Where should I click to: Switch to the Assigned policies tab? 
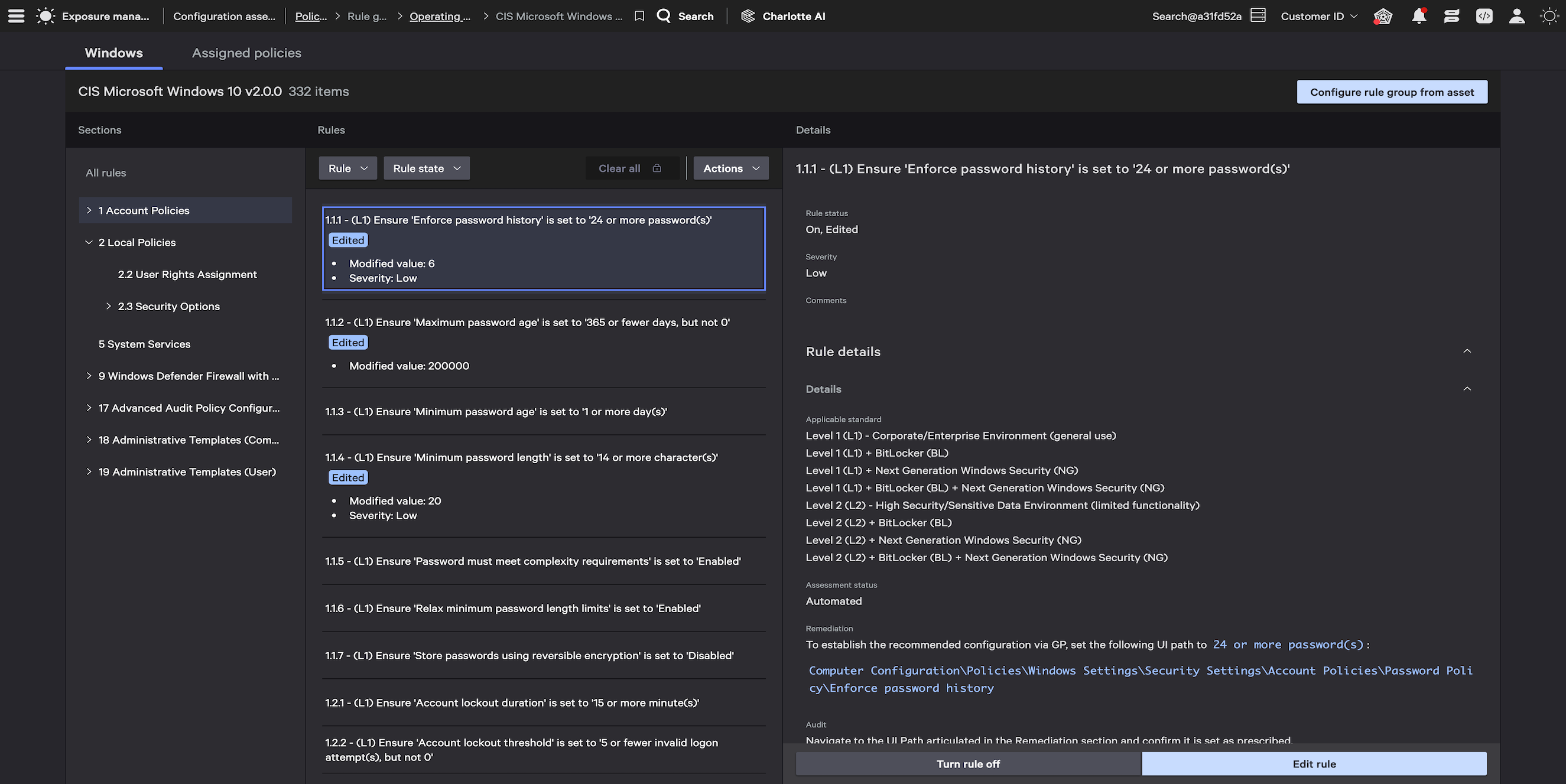[x=247, y=53]
